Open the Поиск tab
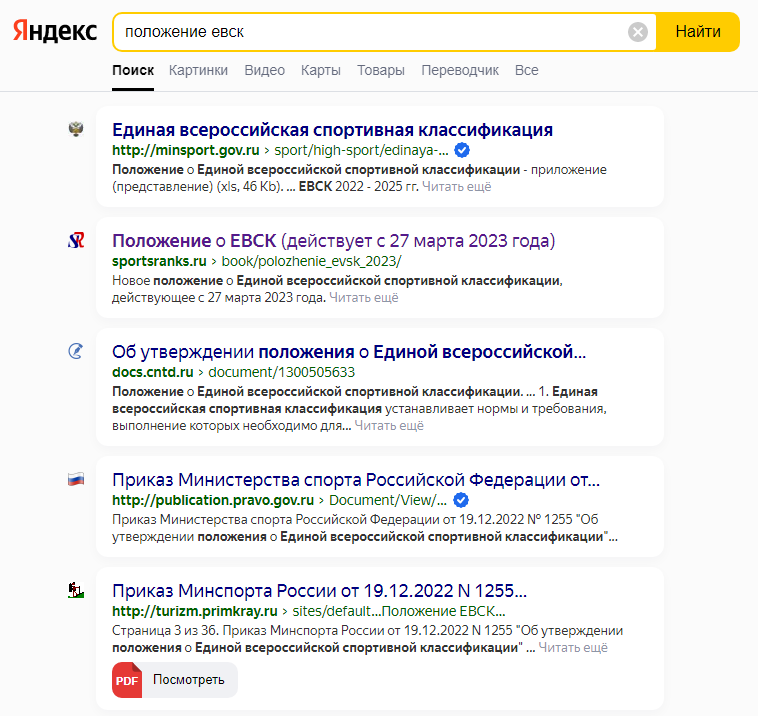Viewport: 758px width, 716px height. 133,70
